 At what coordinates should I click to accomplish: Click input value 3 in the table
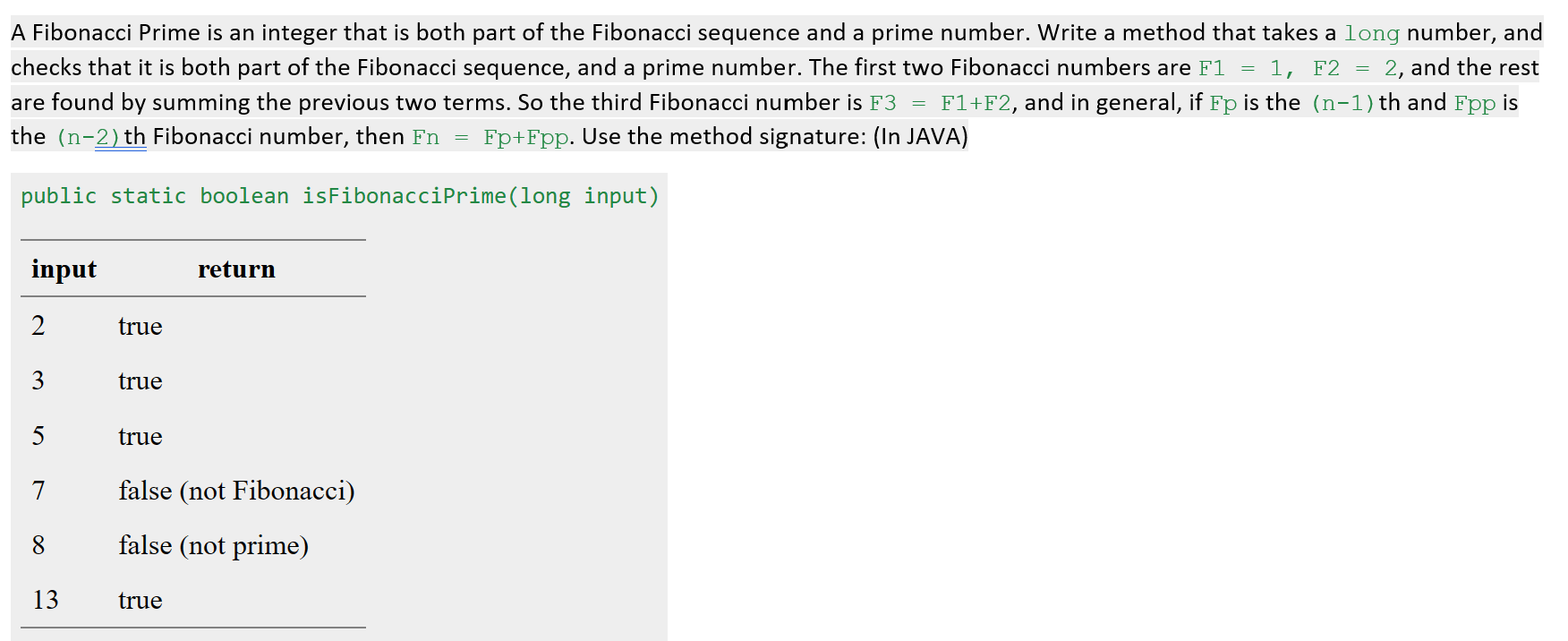(38, 380)
